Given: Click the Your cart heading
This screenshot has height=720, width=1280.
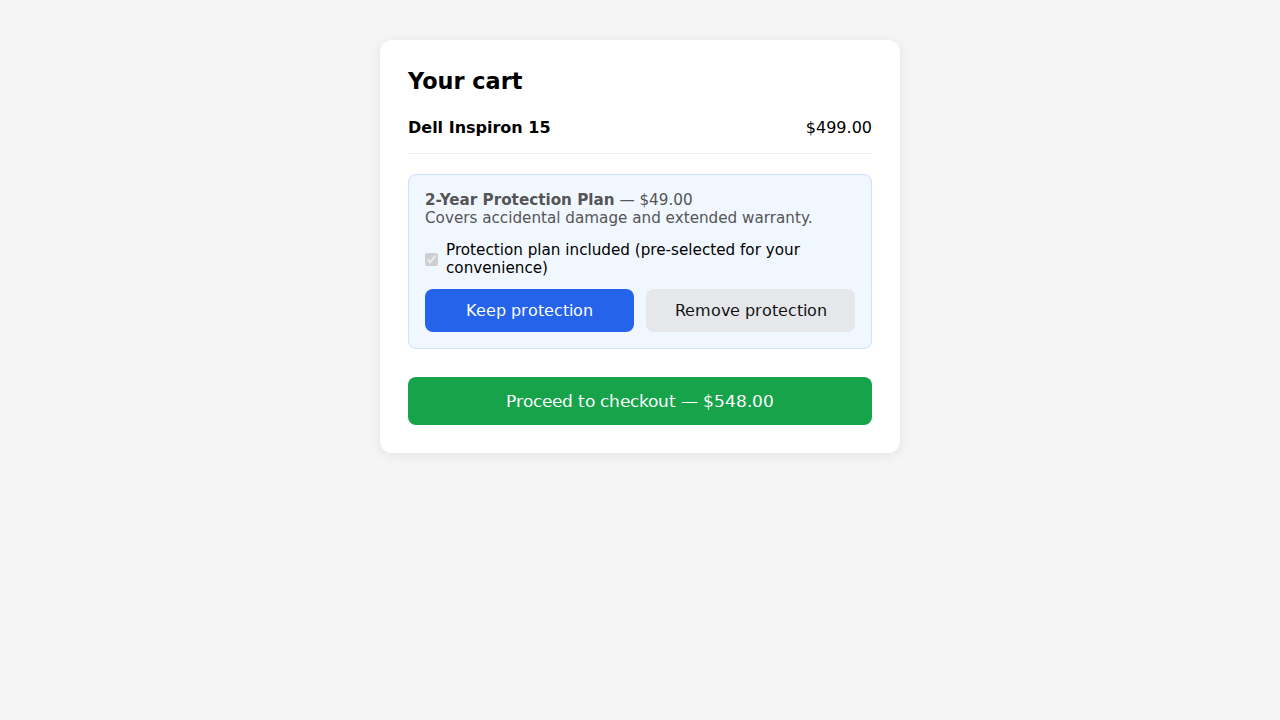Looking at the screenshot, I should pos(465,81).
